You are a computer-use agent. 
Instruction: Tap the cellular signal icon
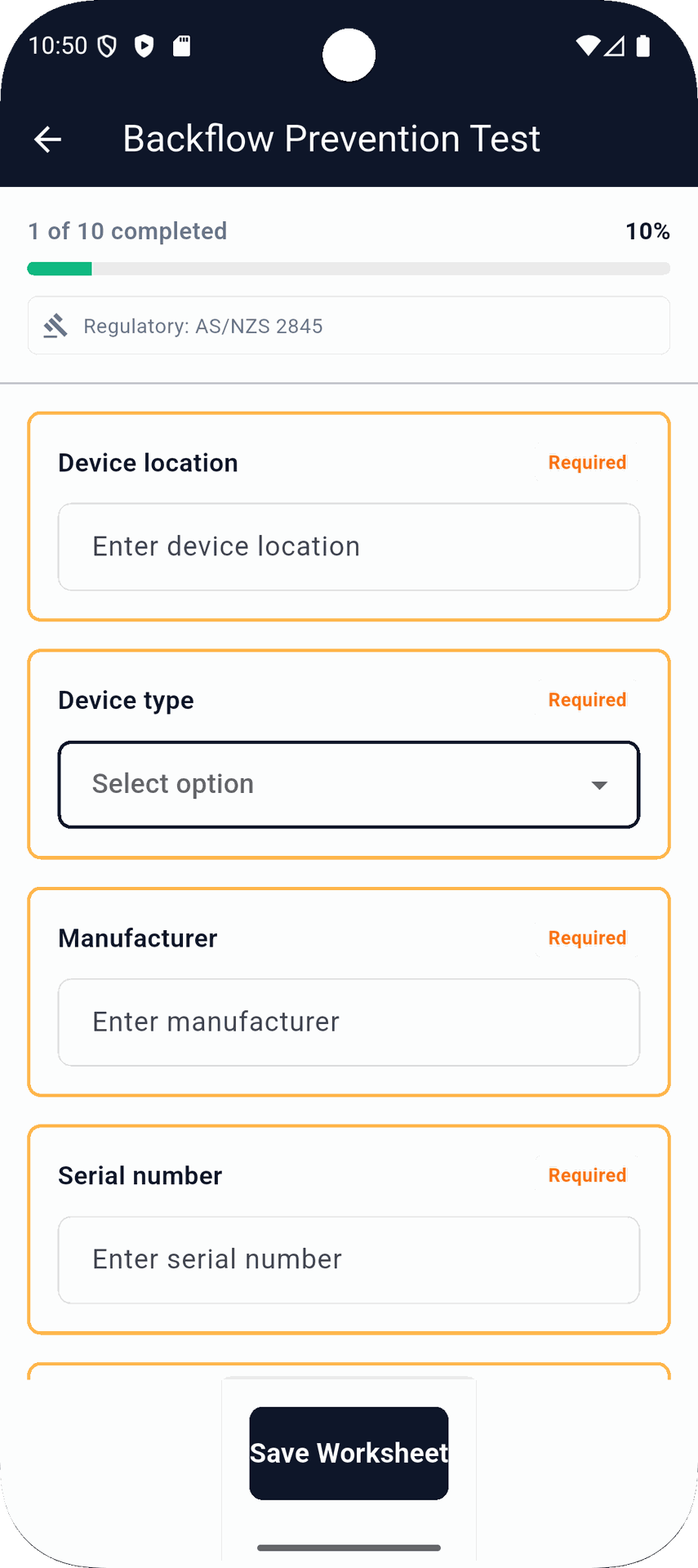pyautogui.click(x=615, y=46)
